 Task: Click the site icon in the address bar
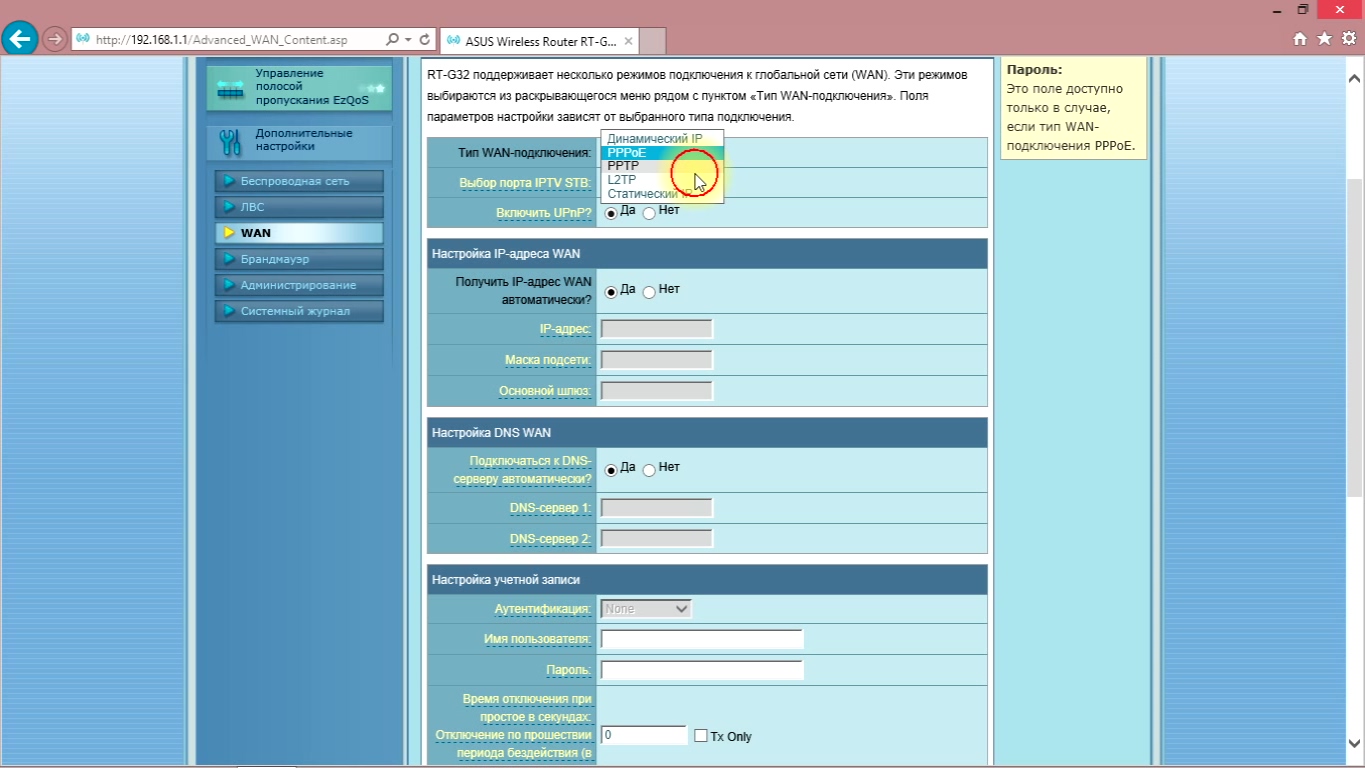click(84, 40)
